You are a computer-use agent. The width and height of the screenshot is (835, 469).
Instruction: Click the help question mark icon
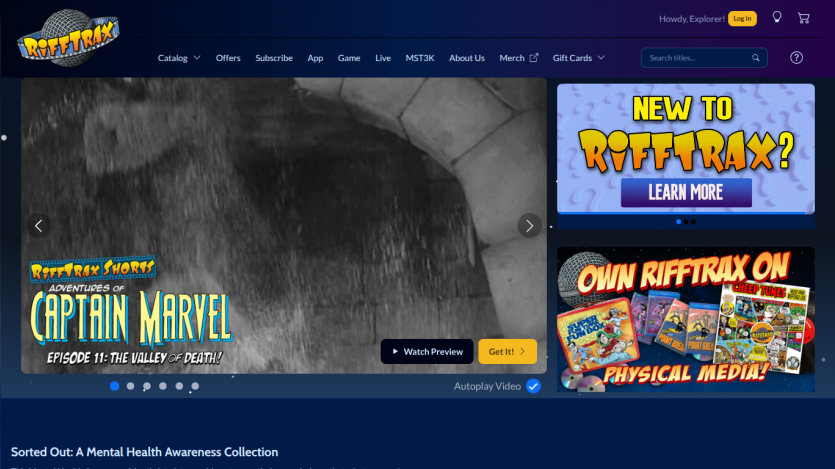pyautogui.click(x=796, y=57)
